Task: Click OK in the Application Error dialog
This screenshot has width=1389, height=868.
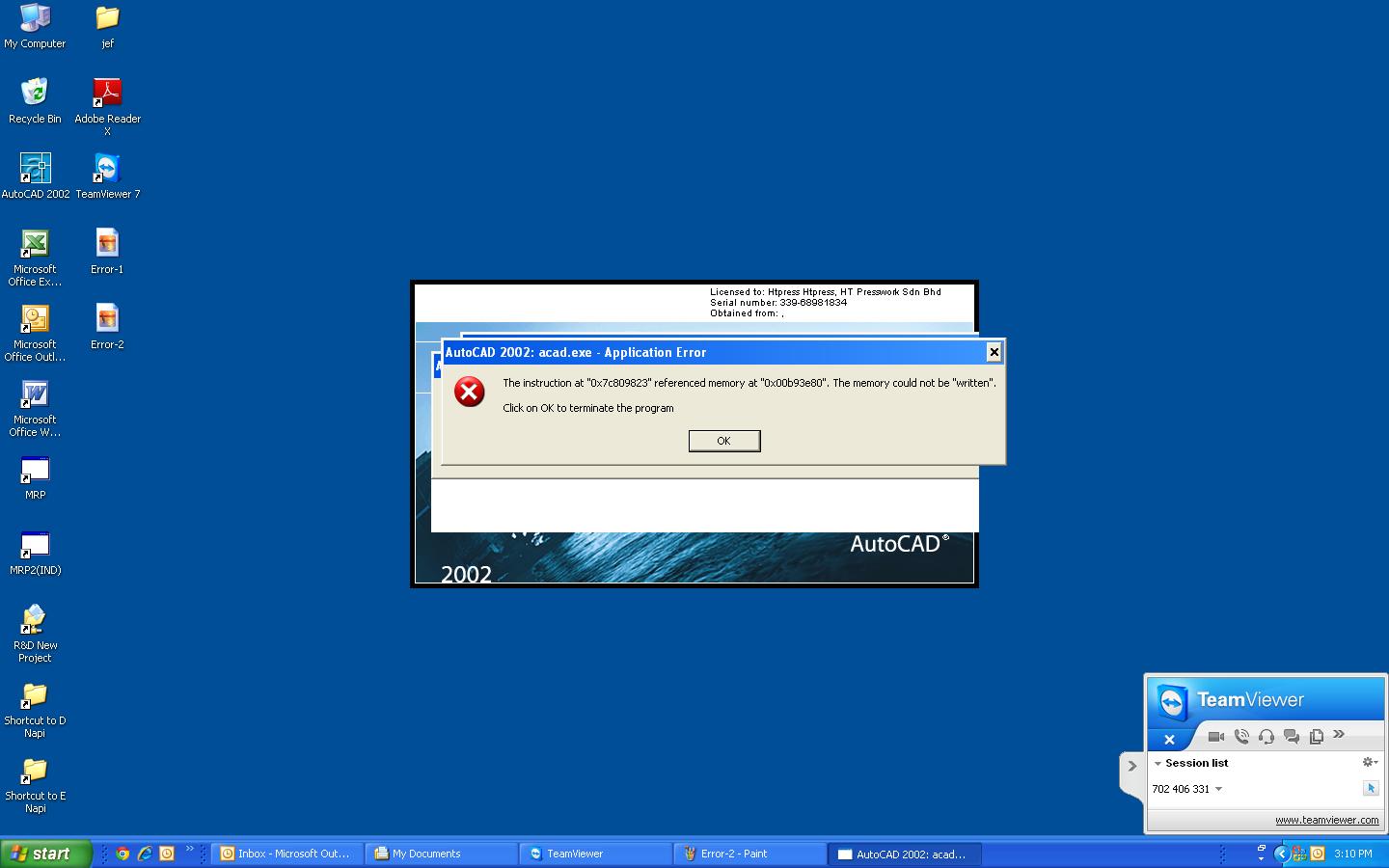Action: click(724, 441)
